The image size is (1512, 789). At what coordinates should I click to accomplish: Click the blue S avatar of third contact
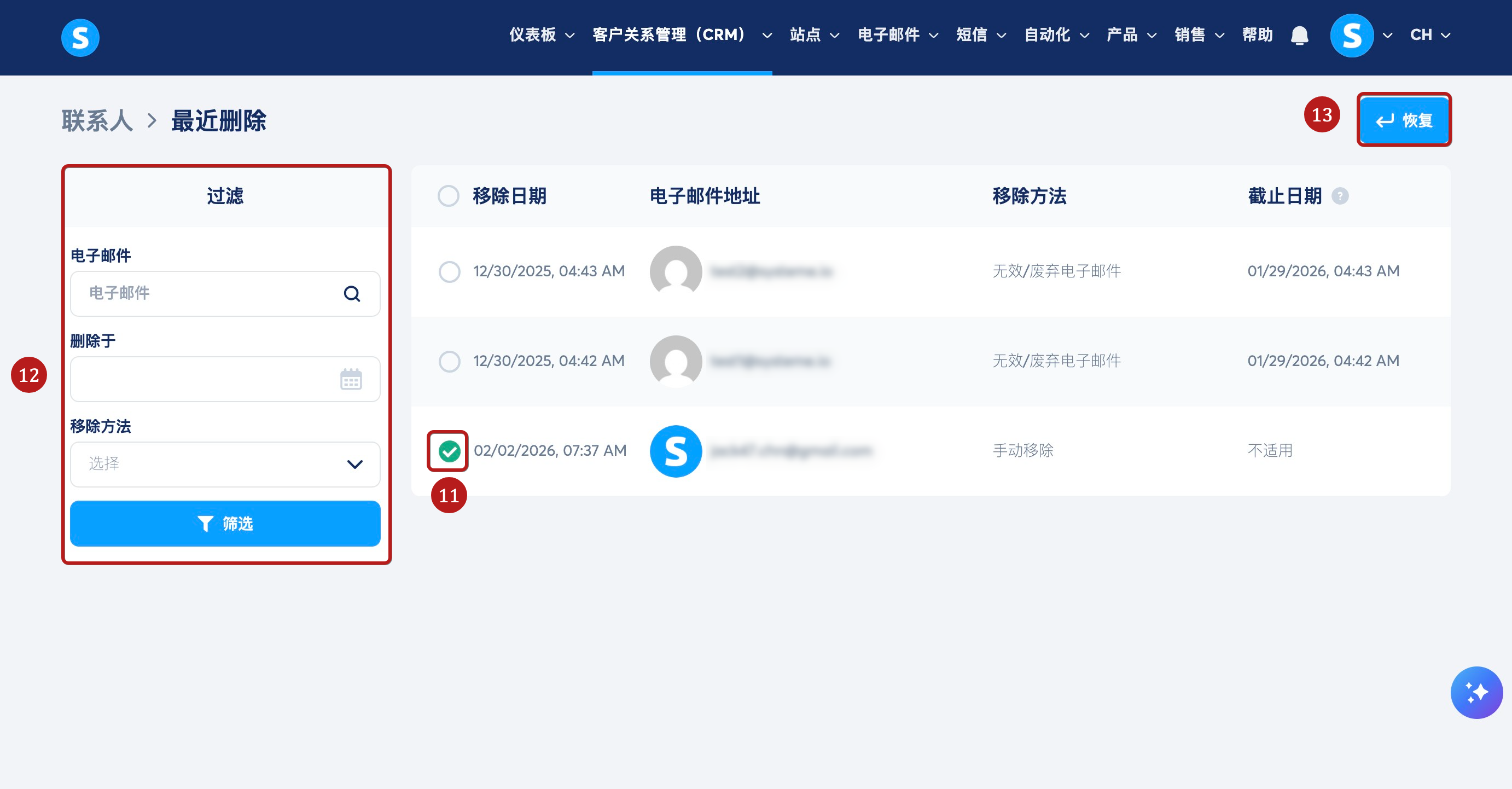point(676,451)
